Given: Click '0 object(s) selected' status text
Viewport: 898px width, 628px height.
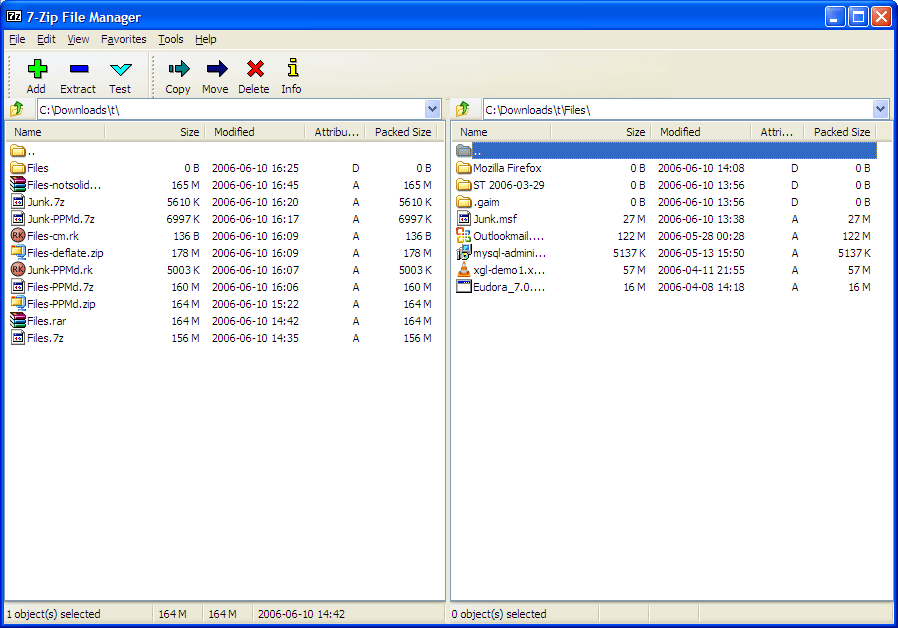Looking at the screenshot, I should click(x=499, y=614).
